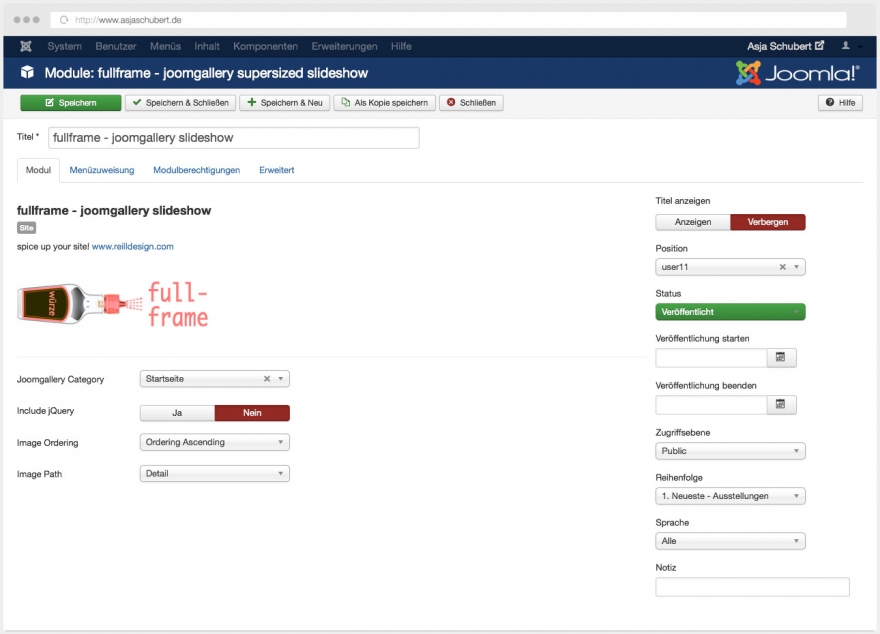
Task: Click Speichern & Neu
Action: 285,103
